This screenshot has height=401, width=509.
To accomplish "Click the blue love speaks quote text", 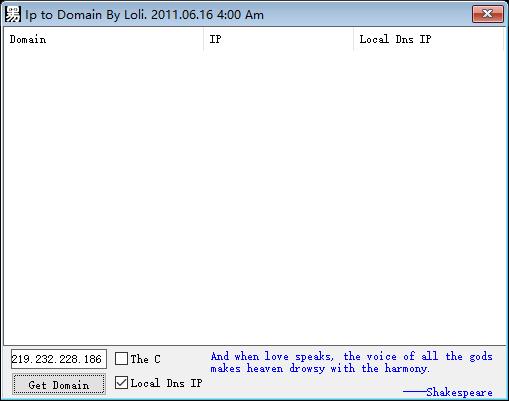I will tap(351, 362).
